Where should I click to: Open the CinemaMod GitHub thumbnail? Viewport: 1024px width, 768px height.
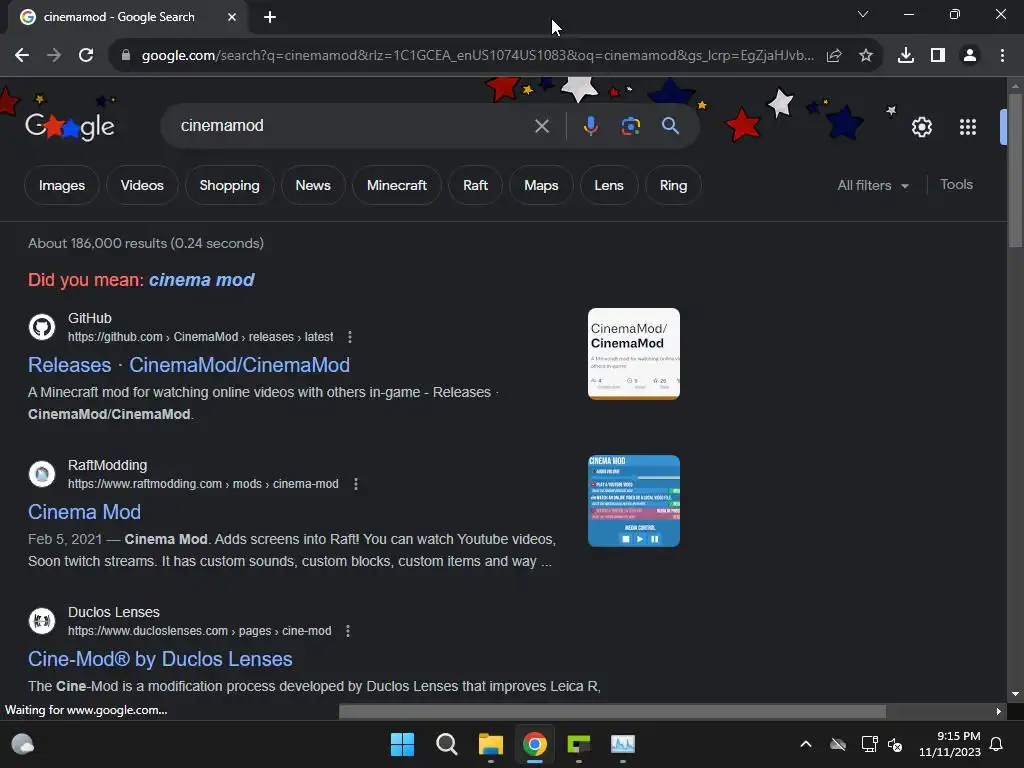click(633, 353)
